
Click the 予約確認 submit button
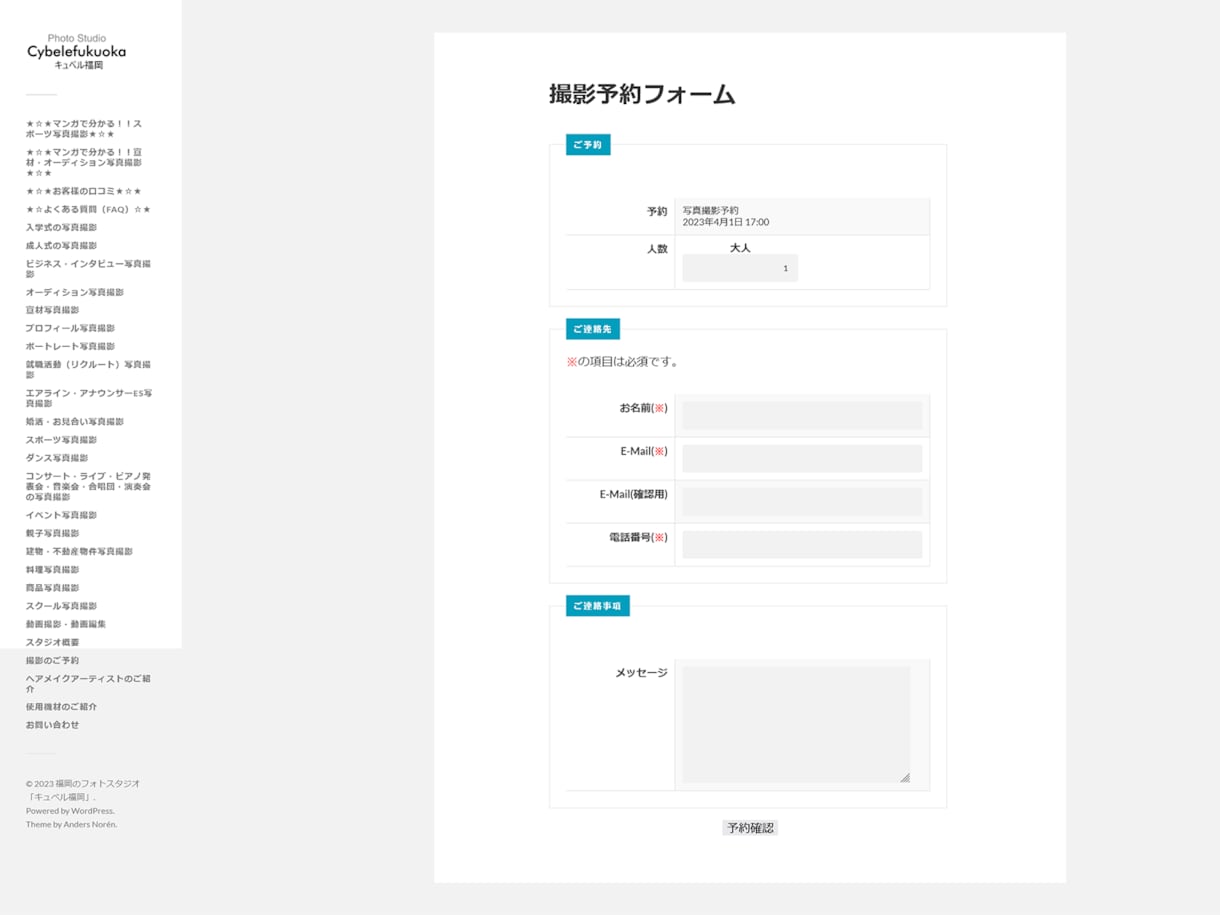750,828
